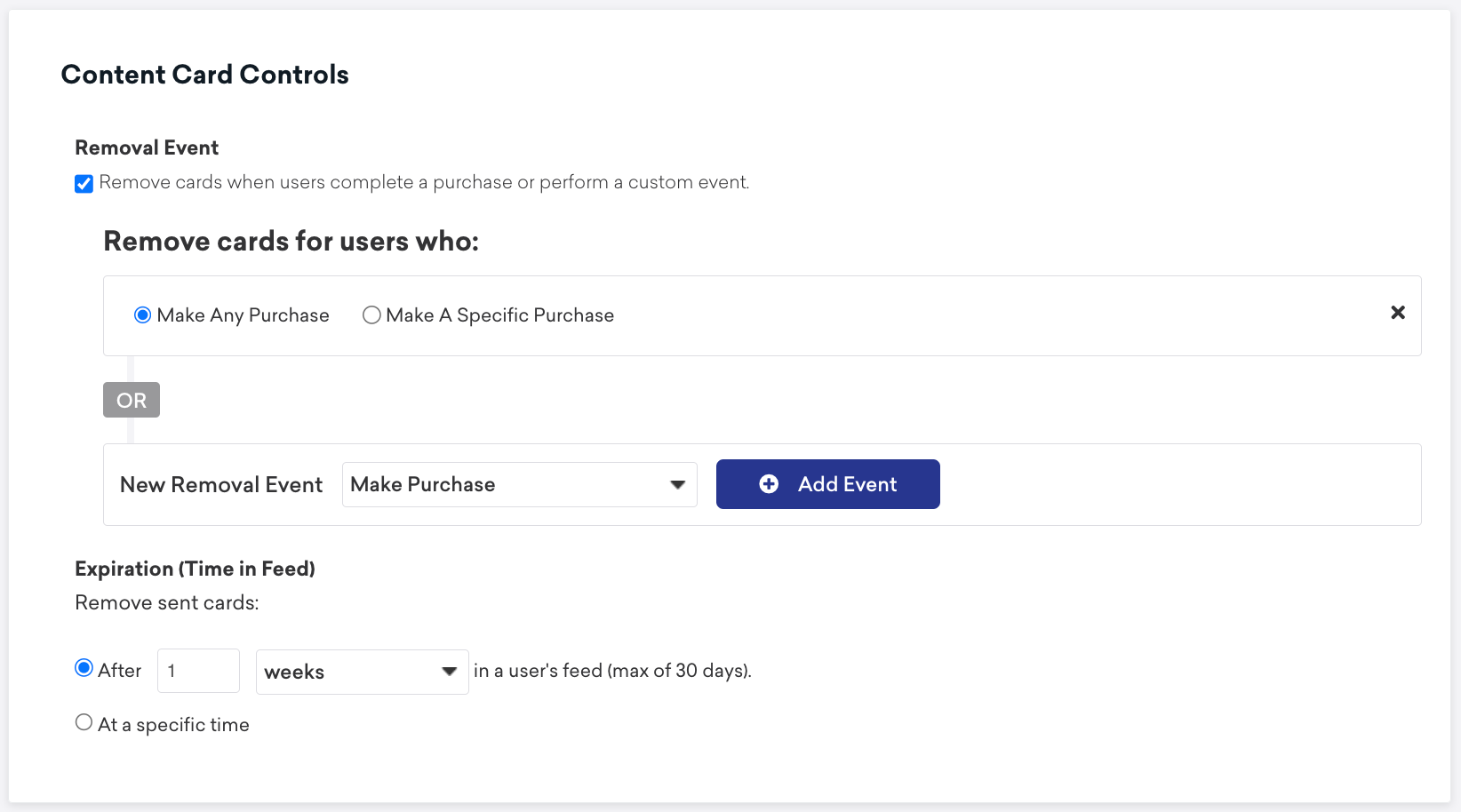Click the Removal Event section label
The image size is (1461, 812).
(x=147, y=147)
